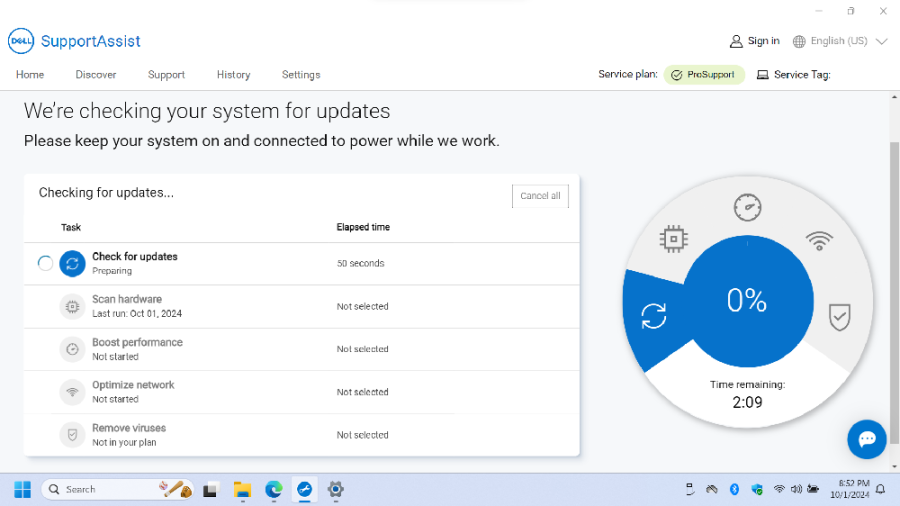Click the 'Not in your plan' text

124,442
